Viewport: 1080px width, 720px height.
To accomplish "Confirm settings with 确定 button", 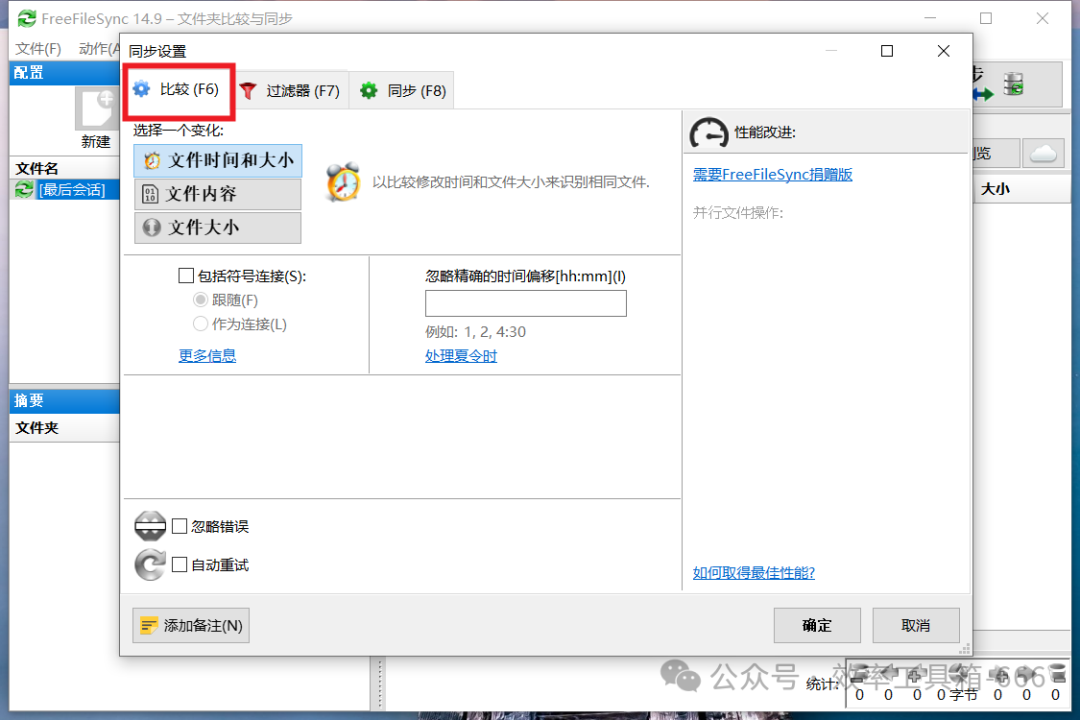I will coord(817,626).
